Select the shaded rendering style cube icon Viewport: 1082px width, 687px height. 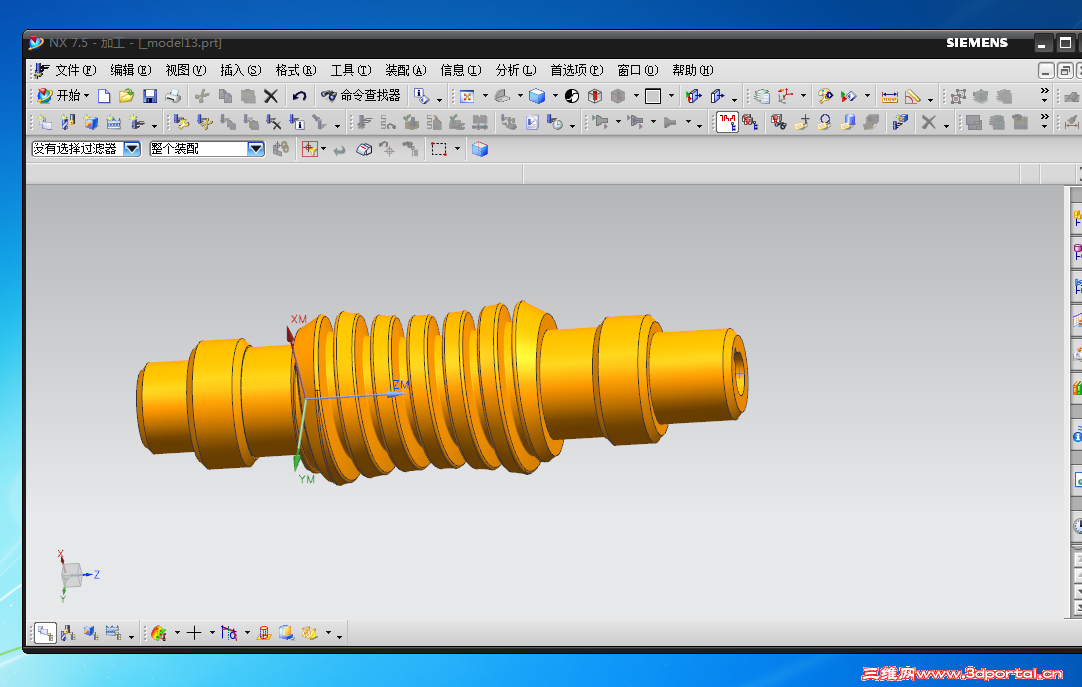click(x=537, y=96)
